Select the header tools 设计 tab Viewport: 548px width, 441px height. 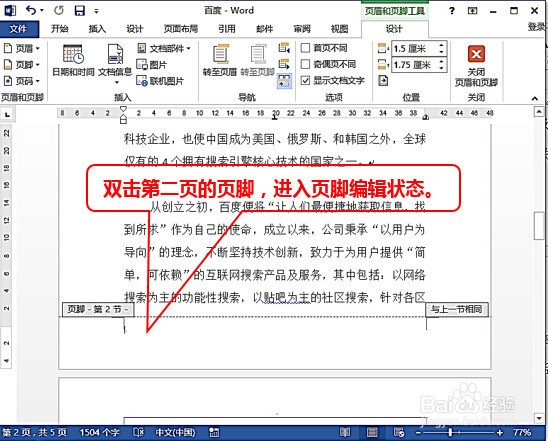coord(394,29)
